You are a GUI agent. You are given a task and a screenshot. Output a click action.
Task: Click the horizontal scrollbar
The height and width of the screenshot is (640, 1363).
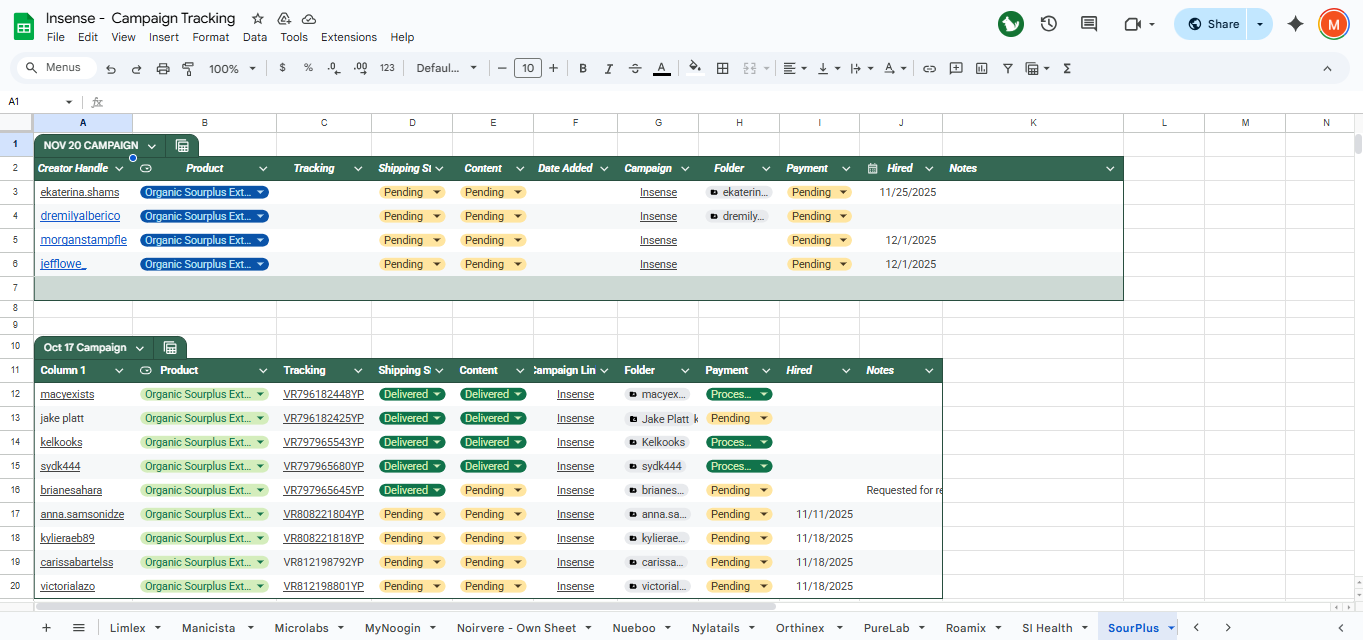coord(405,606)
